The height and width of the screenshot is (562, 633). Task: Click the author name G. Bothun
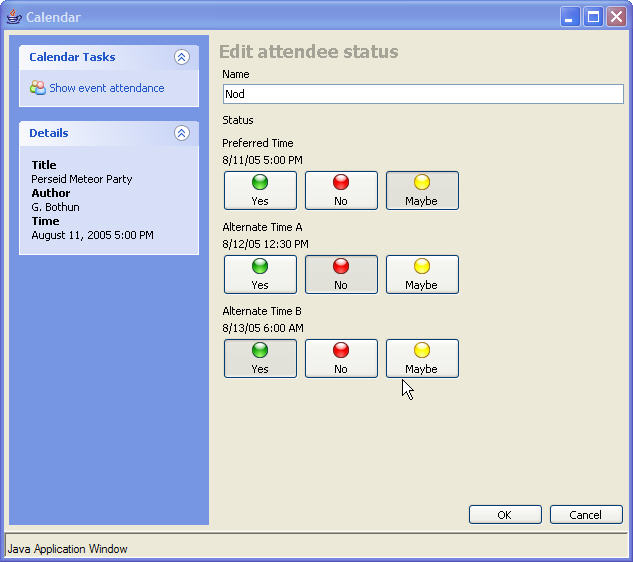click(x=56, y=207)
